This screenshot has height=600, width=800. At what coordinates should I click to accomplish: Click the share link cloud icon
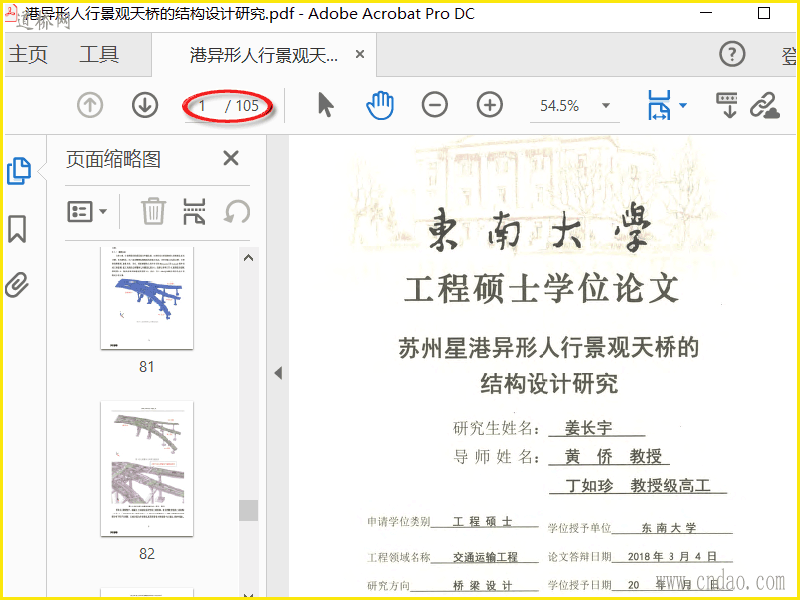click(765, 105)
